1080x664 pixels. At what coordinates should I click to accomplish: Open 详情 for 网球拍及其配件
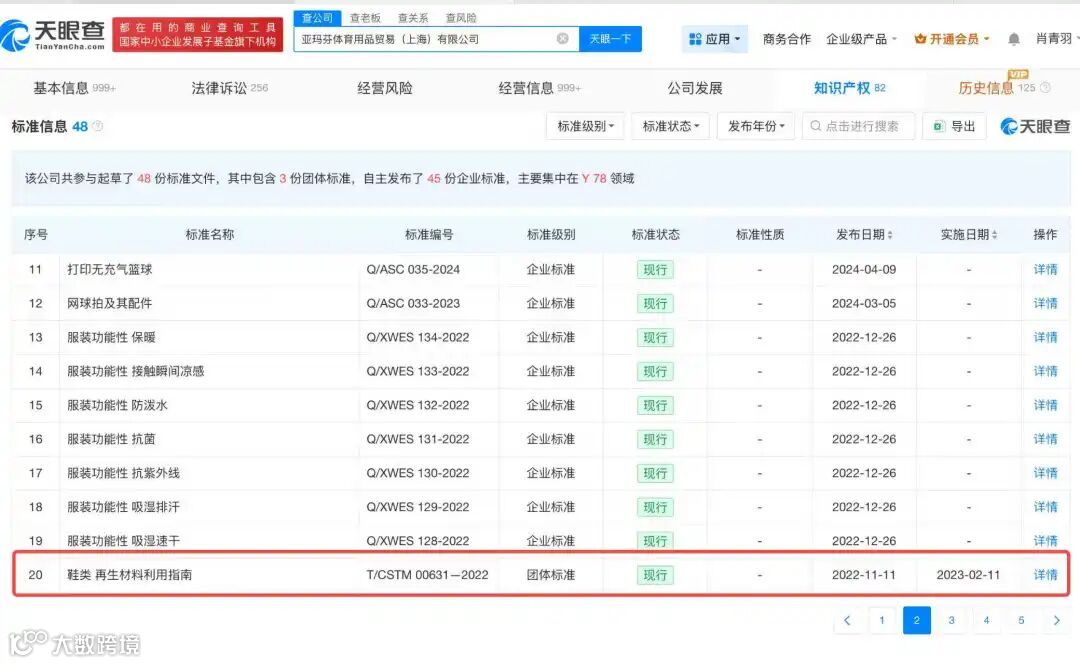[1045, 303]
